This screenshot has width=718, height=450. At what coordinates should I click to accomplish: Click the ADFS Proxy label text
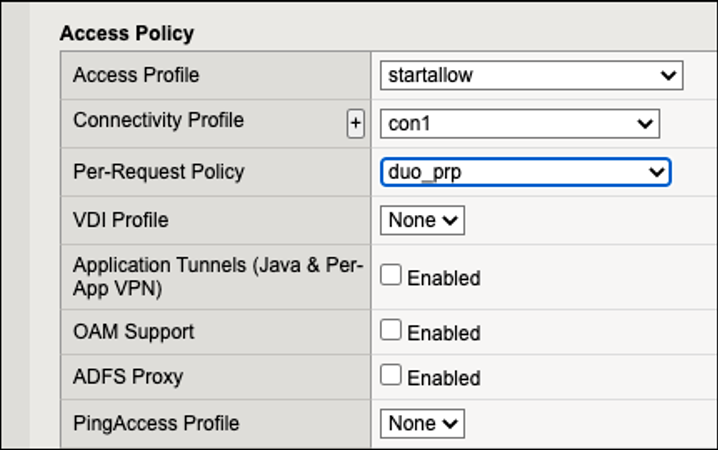coord(128,377)
